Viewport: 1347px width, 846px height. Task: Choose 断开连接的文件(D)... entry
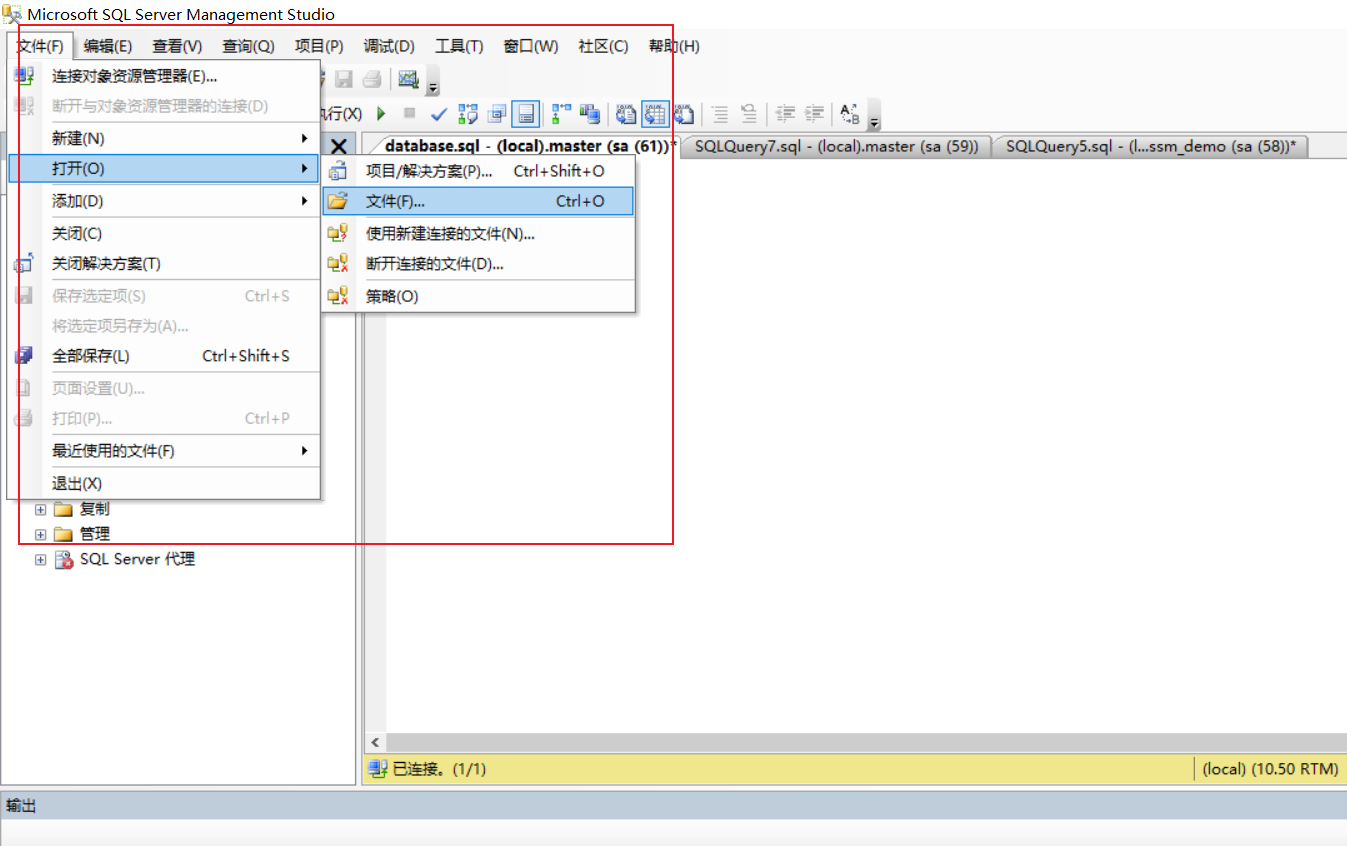[478, 264]
